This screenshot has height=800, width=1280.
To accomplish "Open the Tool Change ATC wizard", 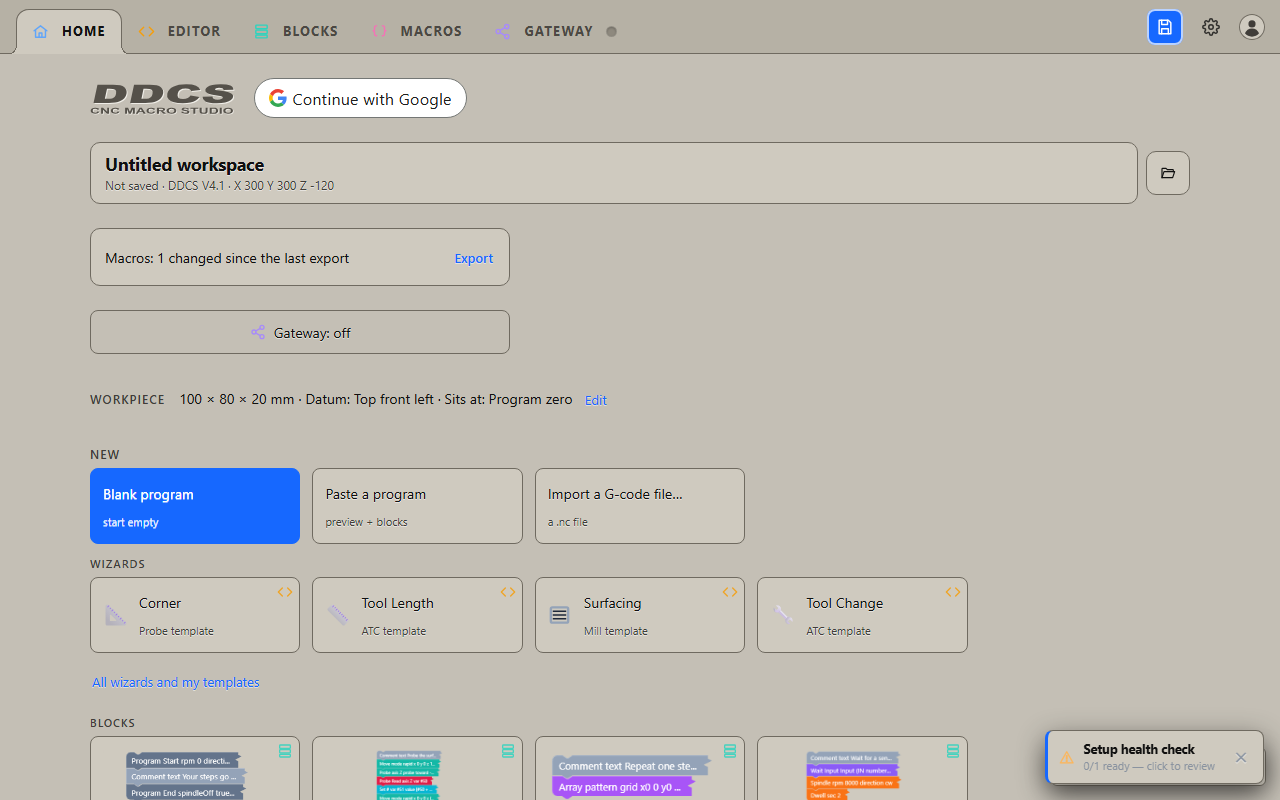I will click(x=862, y=615).
